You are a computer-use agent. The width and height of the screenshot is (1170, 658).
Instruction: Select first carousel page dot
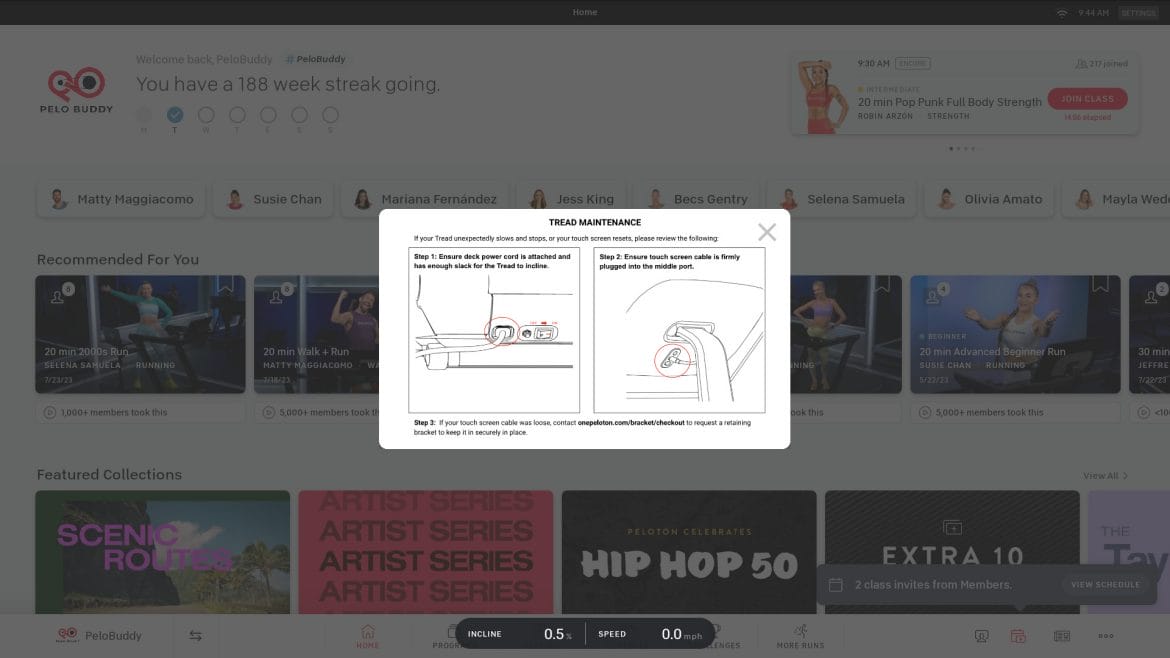951,148
